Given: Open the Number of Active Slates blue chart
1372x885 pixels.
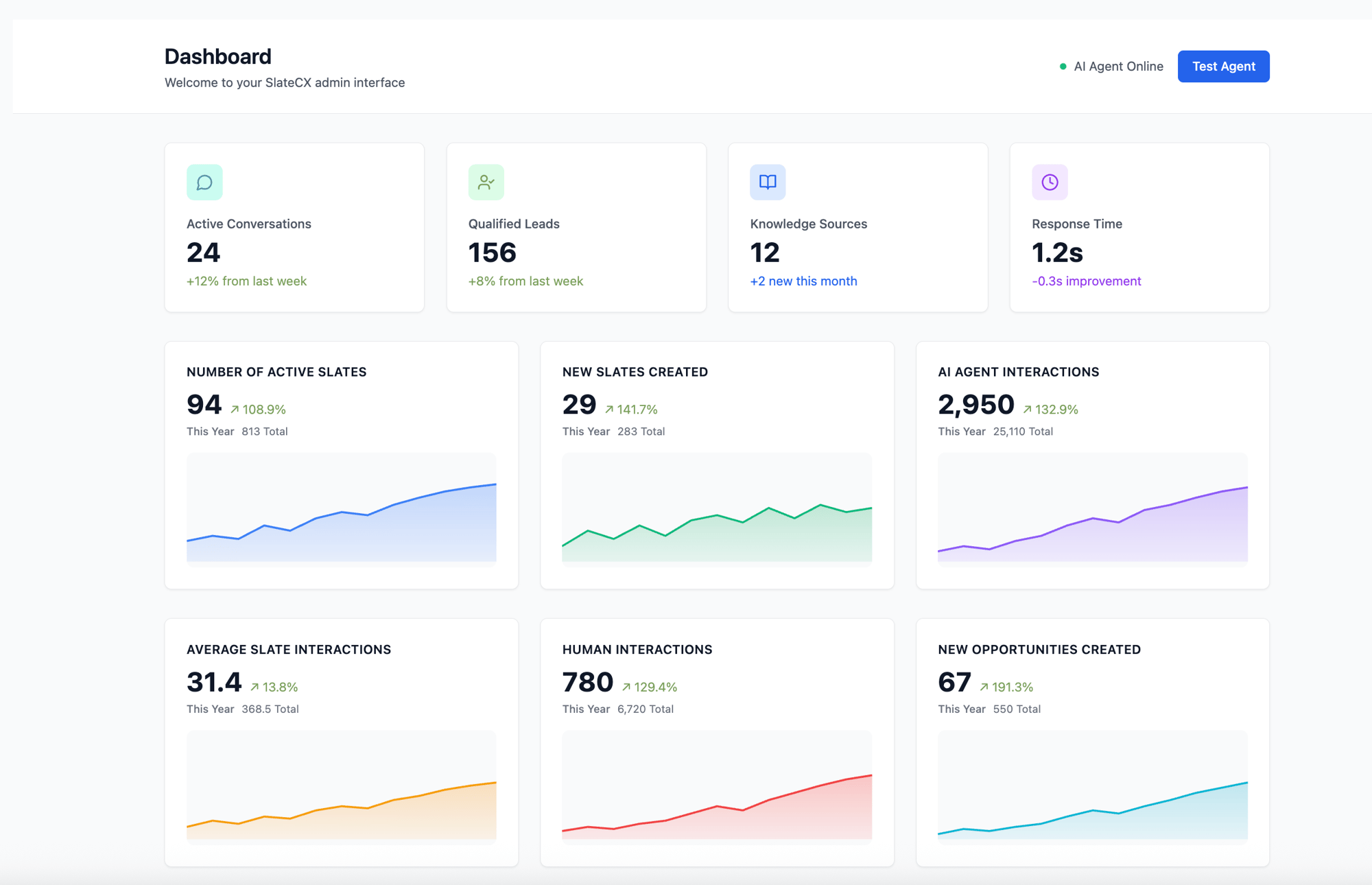Looking at the screenshot, I should tap(342, 508).
